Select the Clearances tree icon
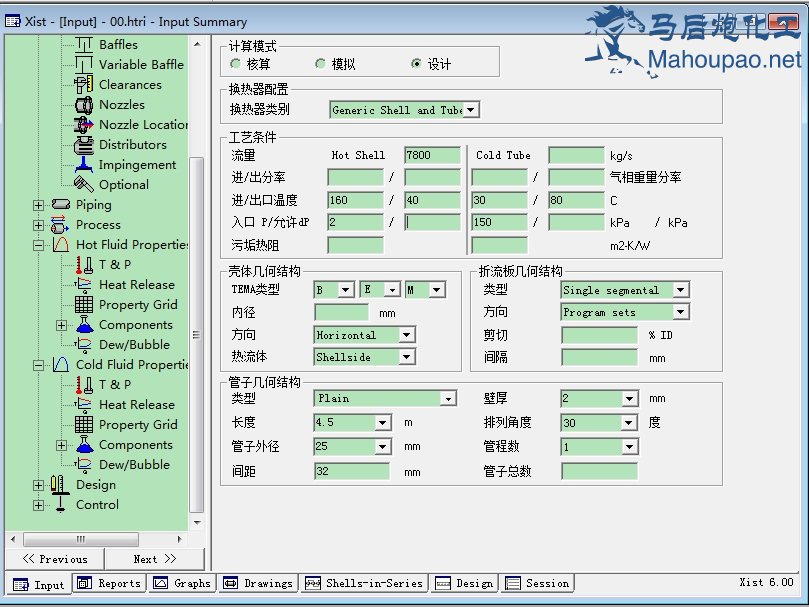The image size is (809, 607). click(x=83, y=85)
